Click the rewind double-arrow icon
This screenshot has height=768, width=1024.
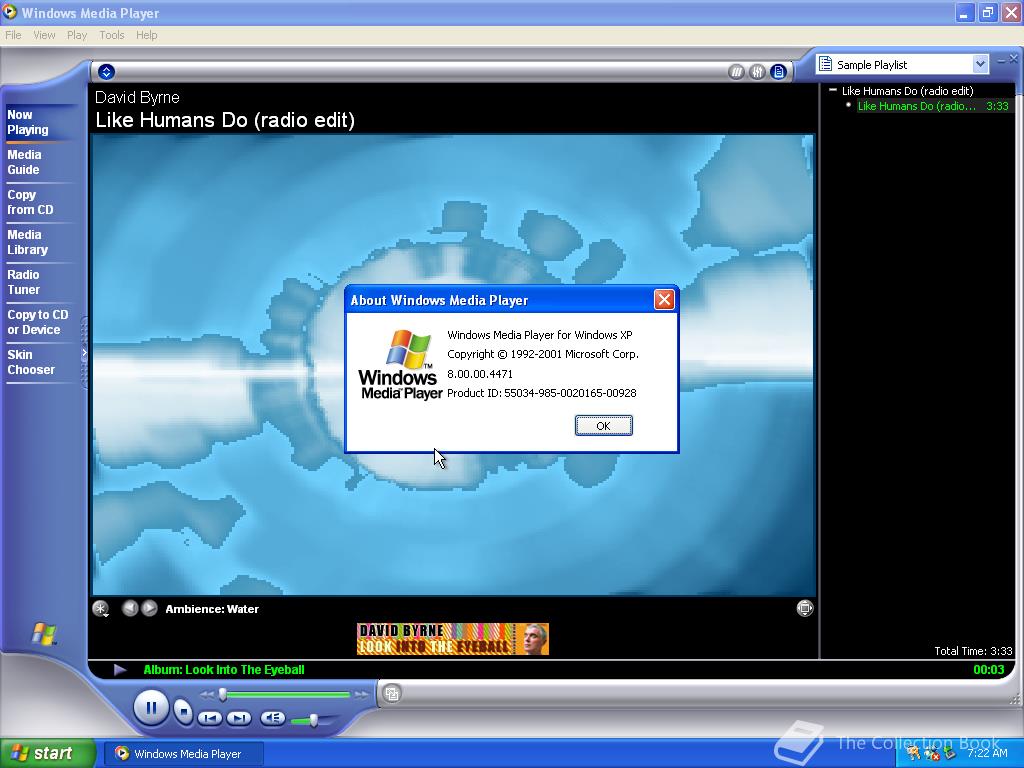tap(207, 695)
